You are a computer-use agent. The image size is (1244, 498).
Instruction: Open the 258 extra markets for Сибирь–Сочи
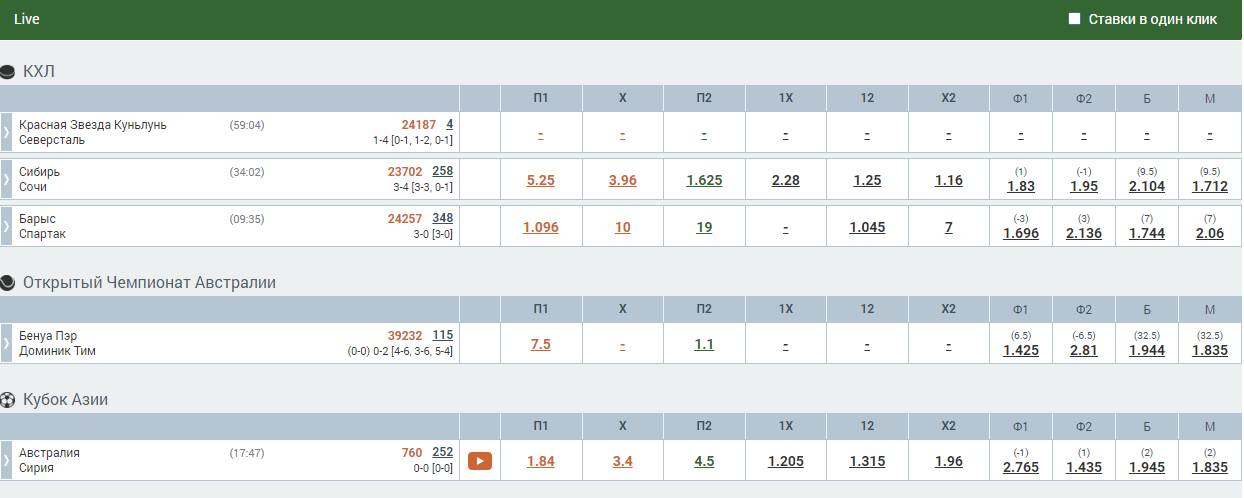442,171
